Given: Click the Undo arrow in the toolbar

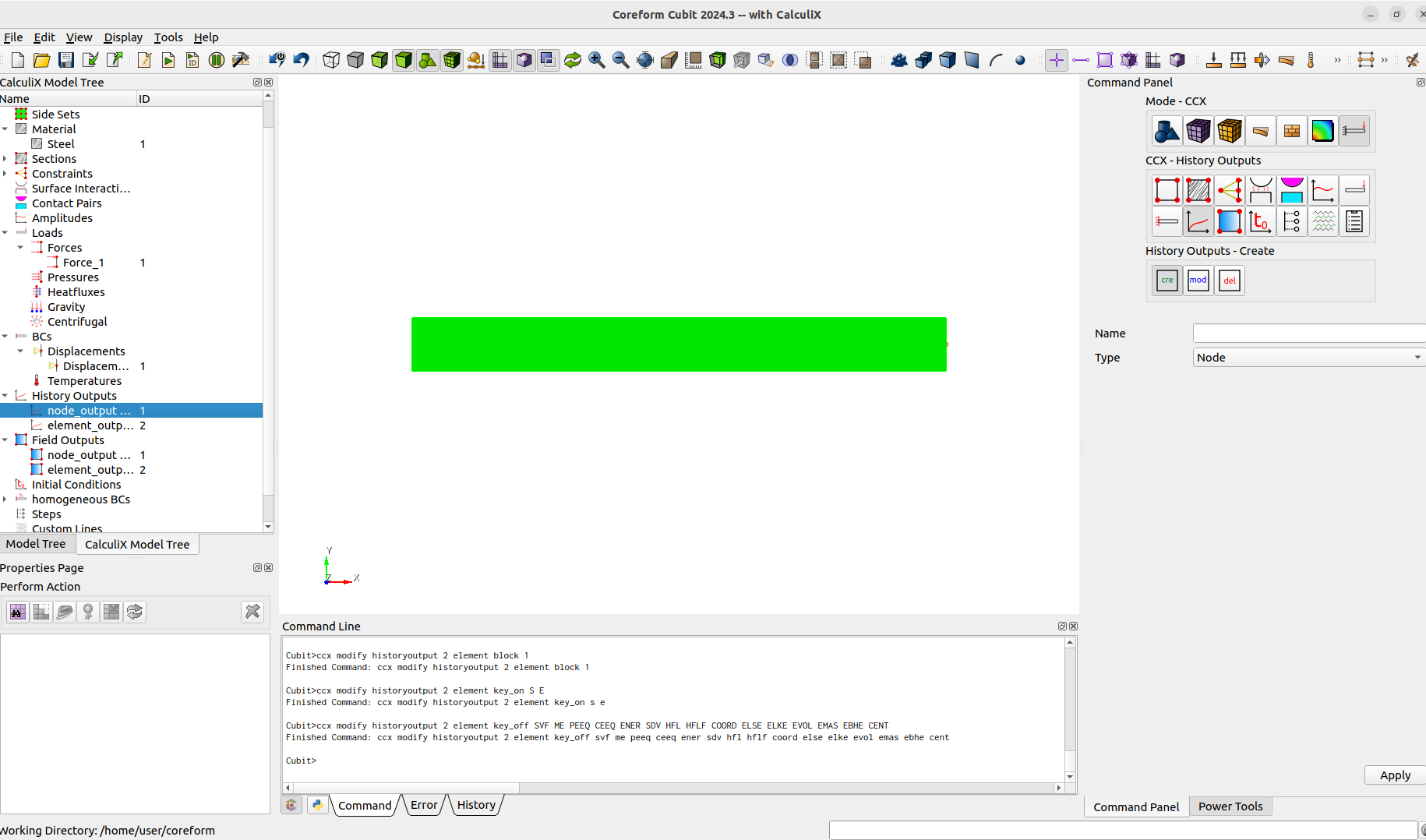Looking at the screenshot, I should coord(302,59).
